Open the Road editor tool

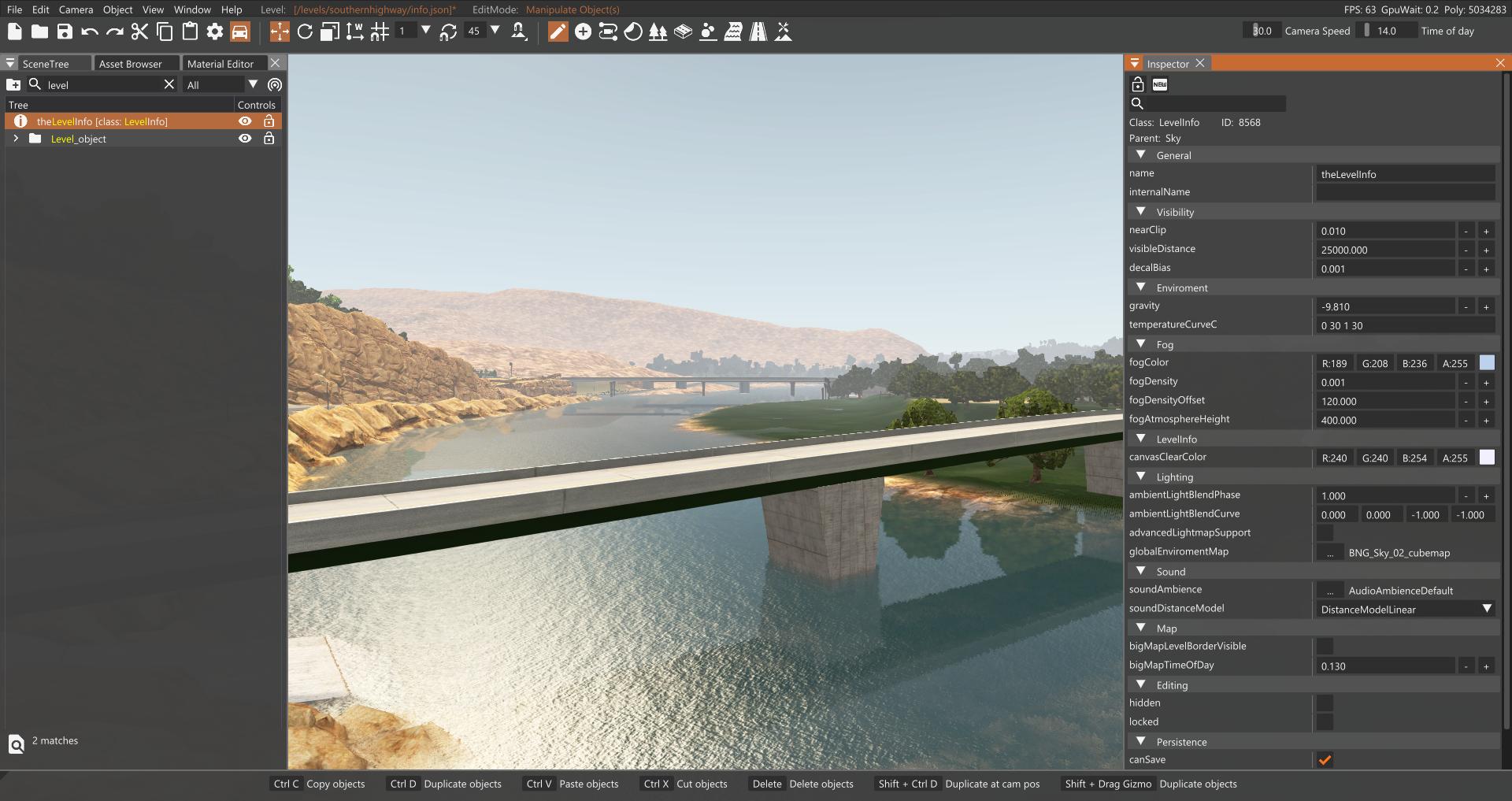click(758, 32)
